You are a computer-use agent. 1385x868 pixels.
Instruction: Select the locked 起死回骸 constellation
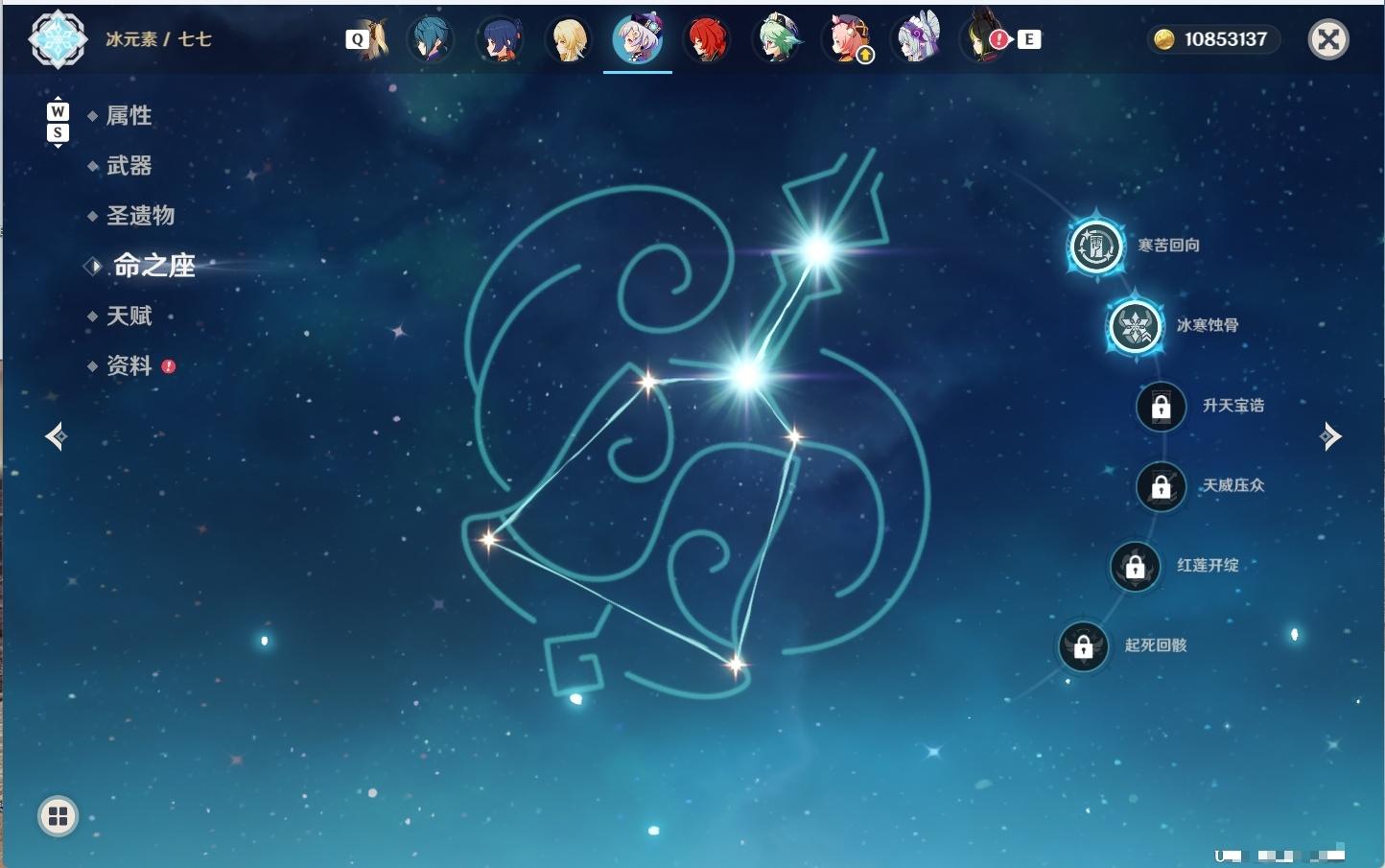click(x=1083, y=646)
